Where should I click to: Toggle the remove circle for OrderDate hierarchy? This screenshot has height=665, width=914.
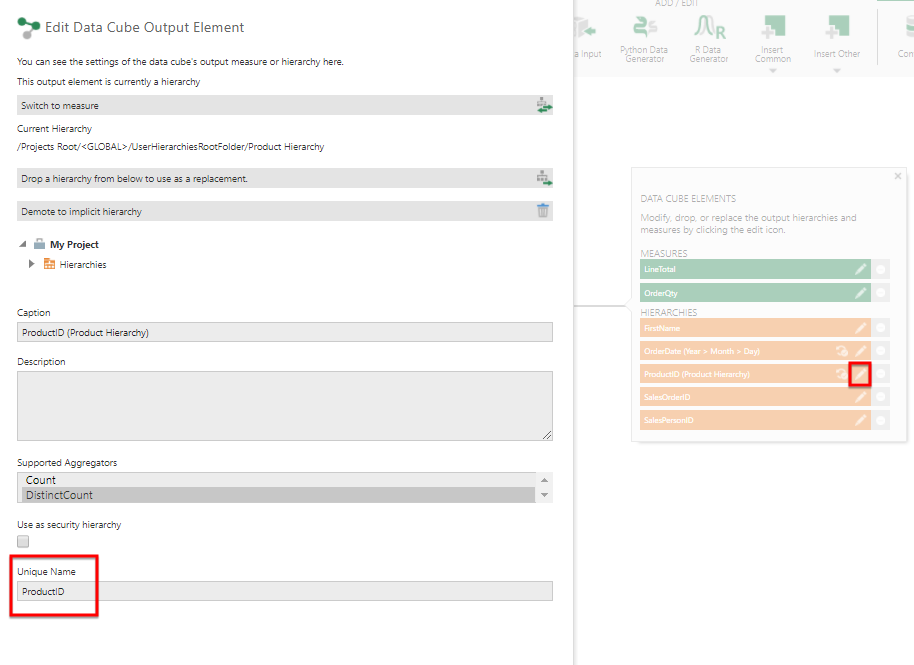point(881,351)
